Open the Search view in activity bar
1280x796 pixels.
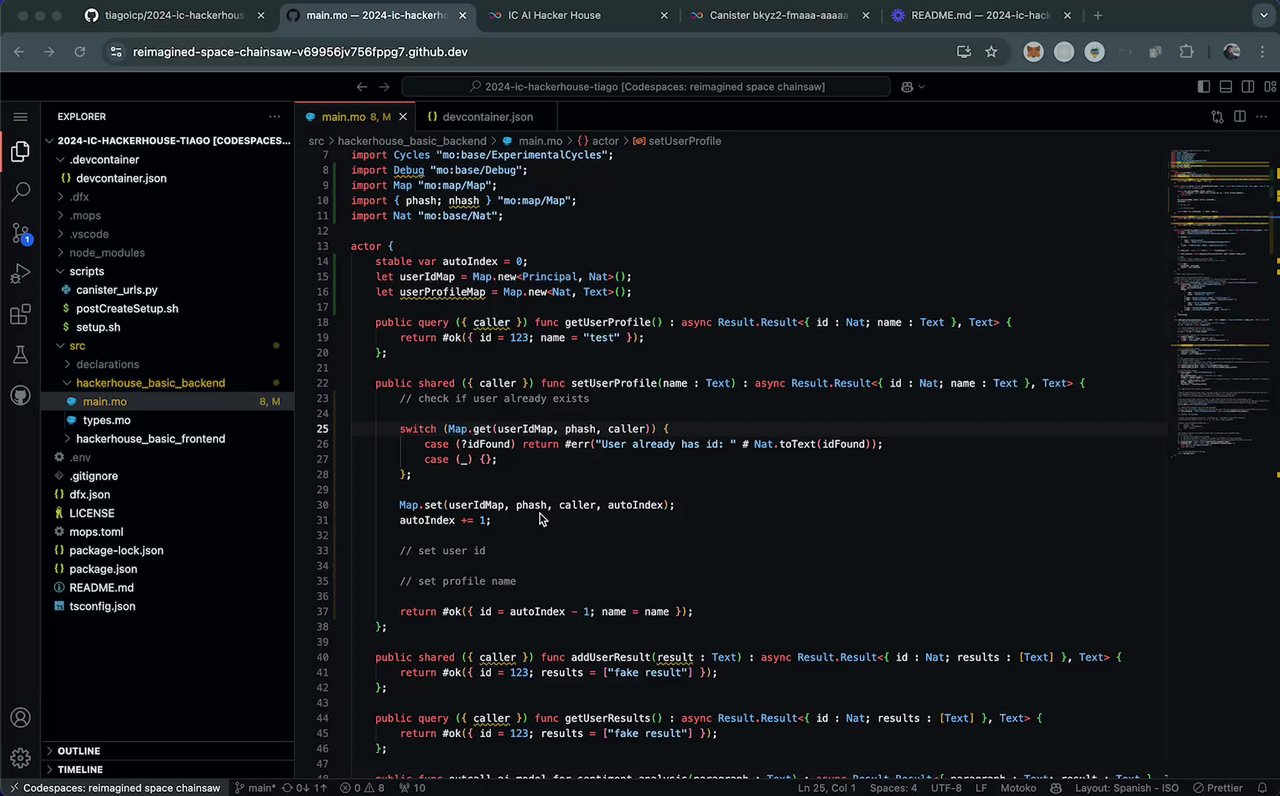tap(20, 192)
